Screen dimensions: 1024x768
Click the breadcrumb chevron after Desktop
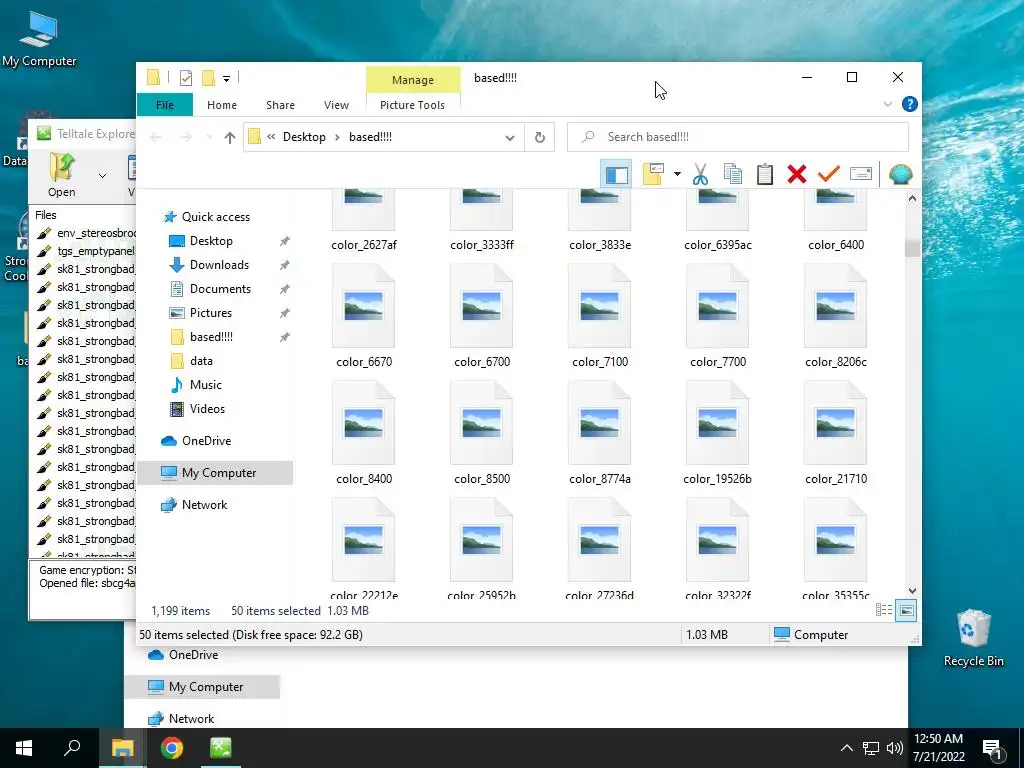(x=337, y=137)
